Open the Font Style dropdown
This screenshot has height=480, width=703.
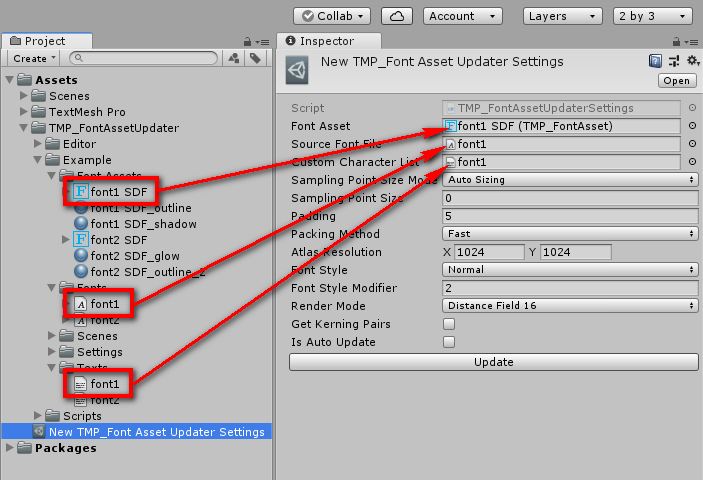570,269
